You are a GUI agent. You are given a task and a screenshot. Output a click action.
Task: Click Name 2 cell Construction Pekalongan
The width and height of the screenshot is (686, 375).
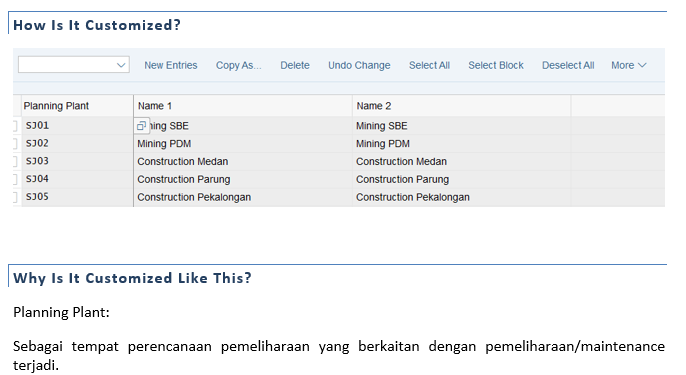point(462,197)
